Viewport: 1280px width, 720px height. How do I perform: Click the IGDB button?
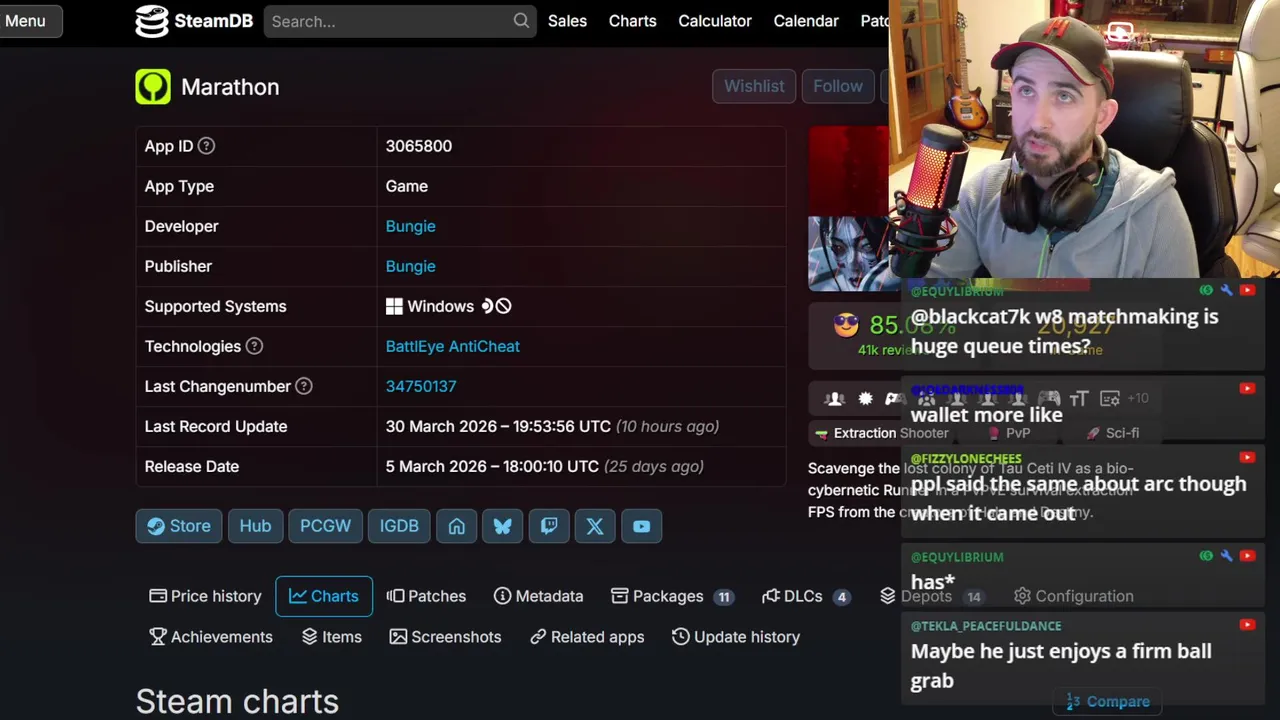point(399,526)
